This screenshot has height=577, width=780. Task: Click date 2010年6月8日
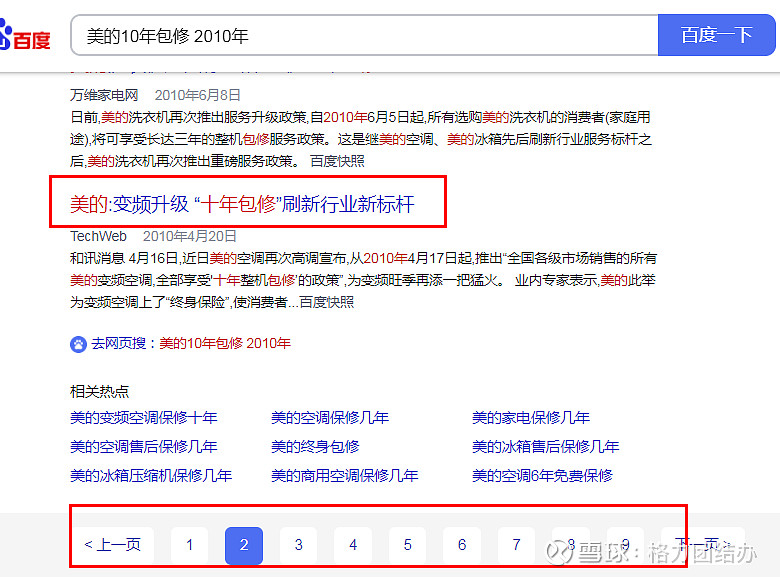(x=198, y=95)
